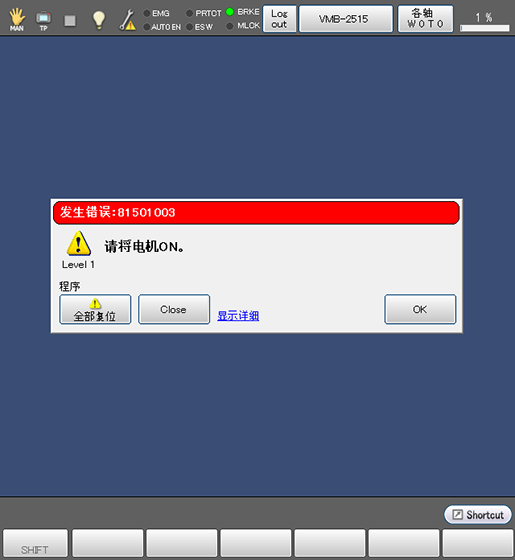Click the MLOK indicator
This screenshot has width=515, height=560.
(243, 25)
